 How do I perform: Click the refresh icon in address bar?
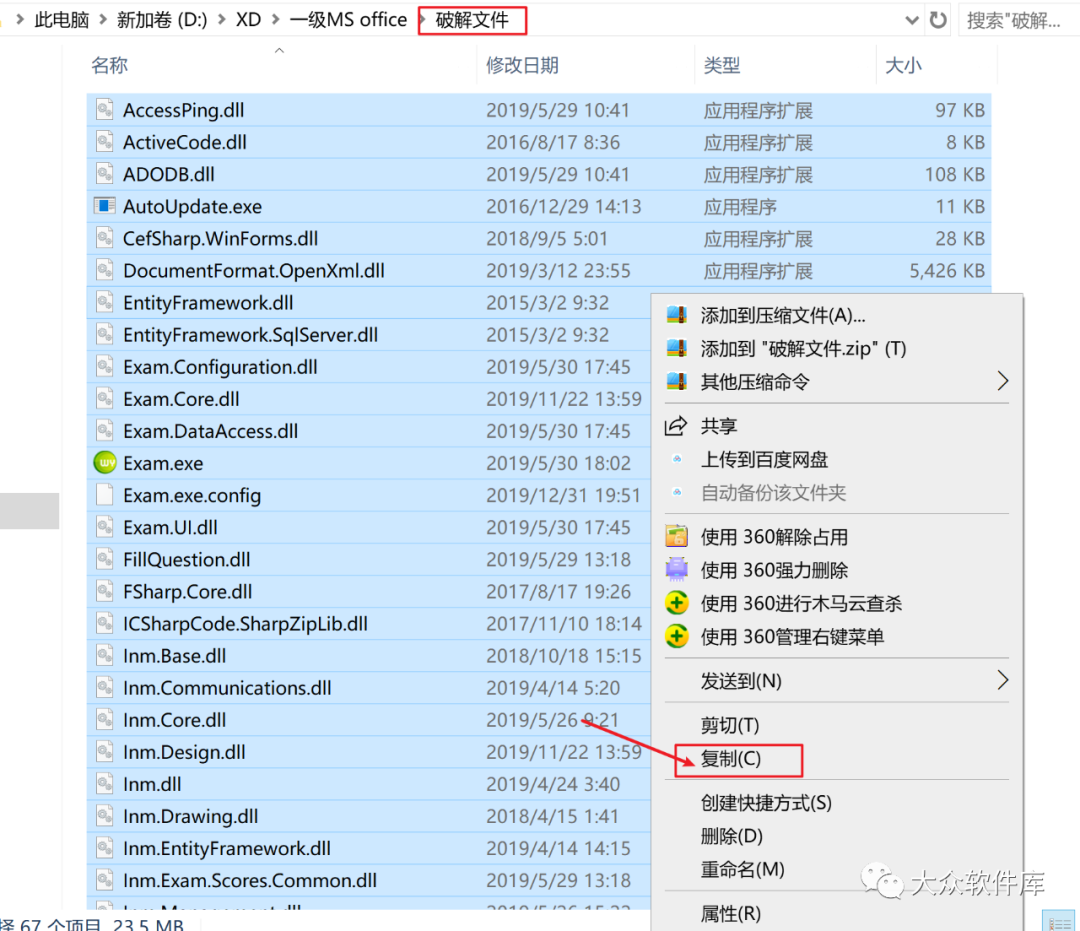click(938, 20)
